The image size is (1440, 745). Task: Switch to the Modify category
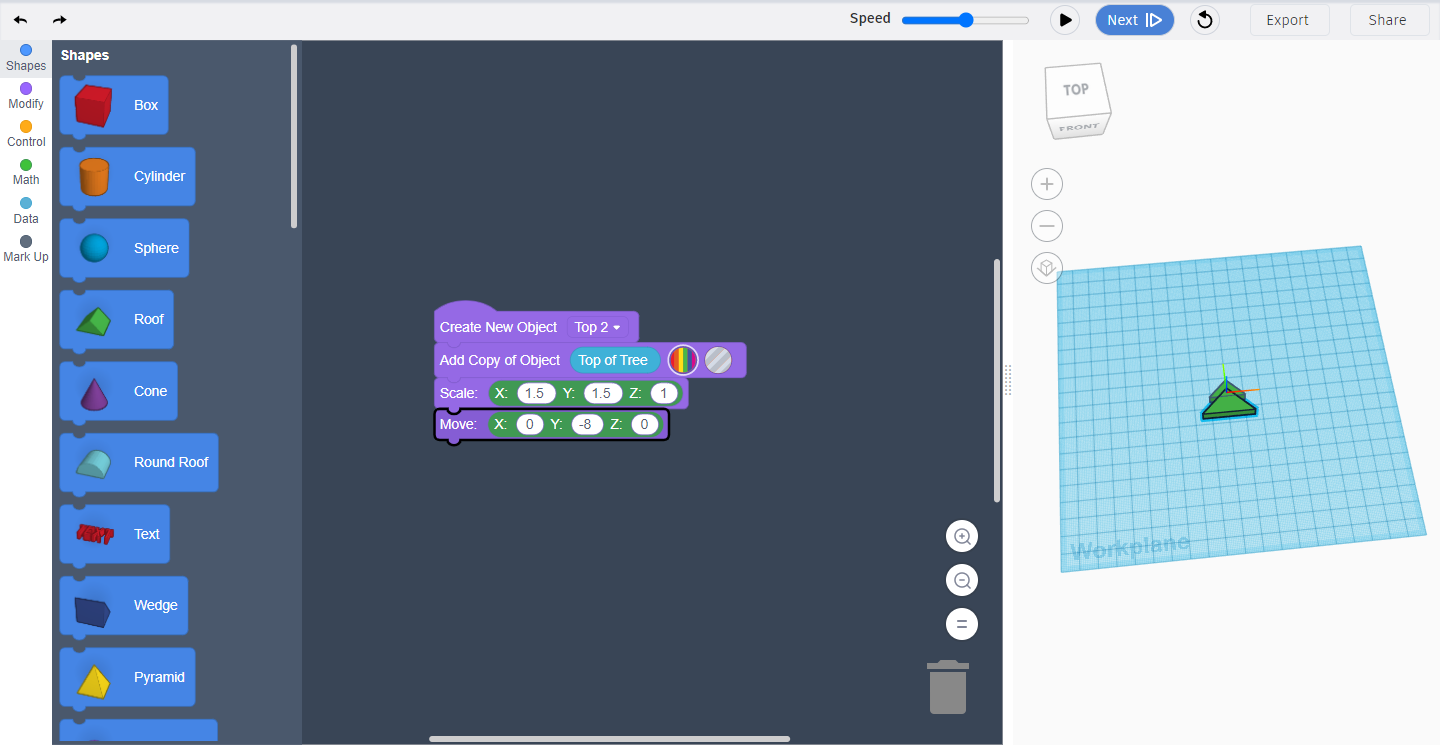(25, 93)
